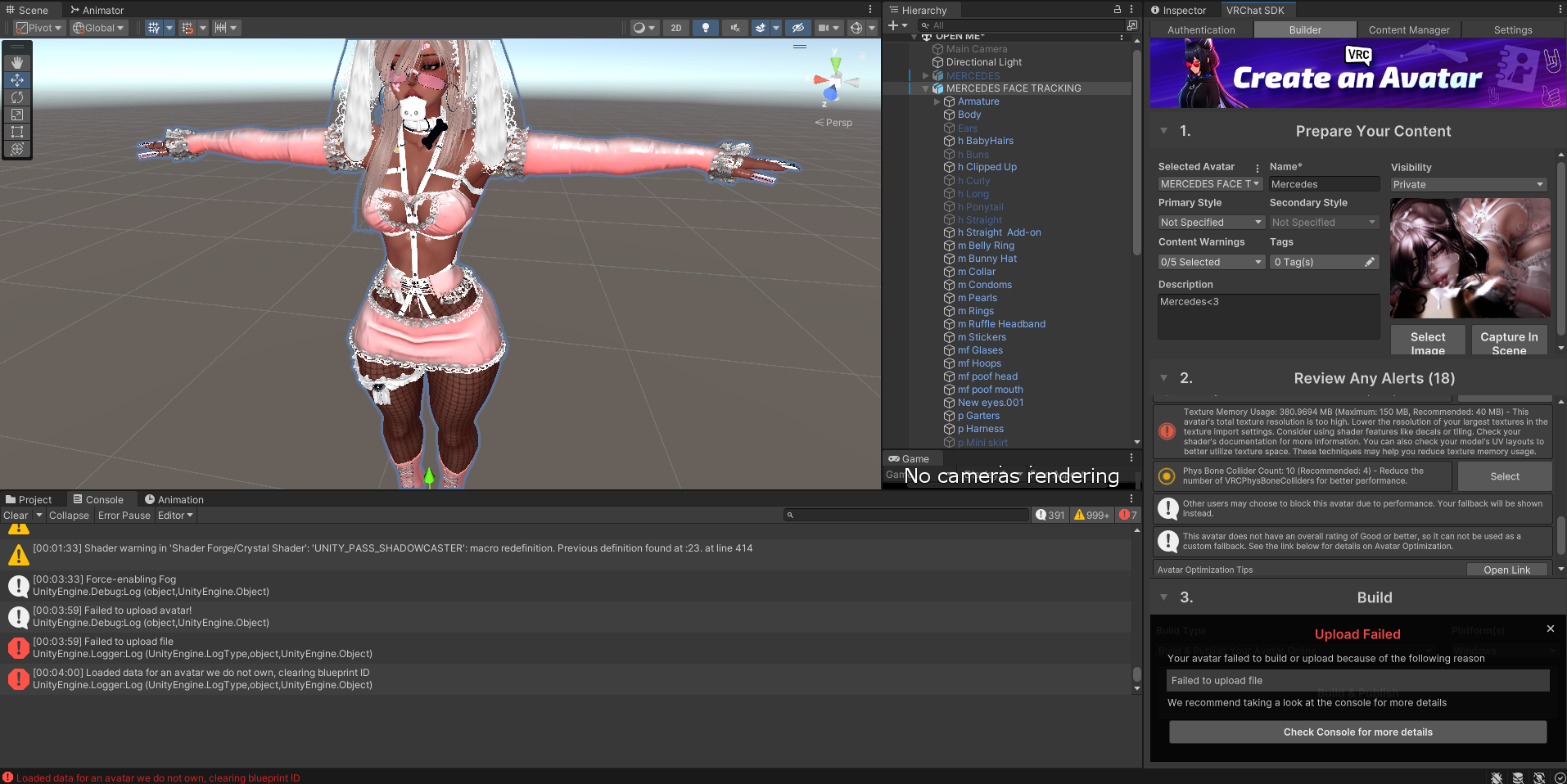Viewport: 1567px width, 784px height.
Task: Select the 'h BabyHairs' cube icon
Action: (949, 141)
